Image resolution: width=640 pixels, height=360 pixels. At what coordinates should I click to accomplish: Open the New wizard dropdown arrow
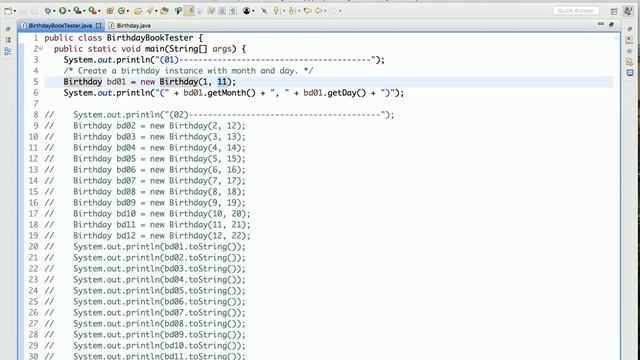click(15, 11)
